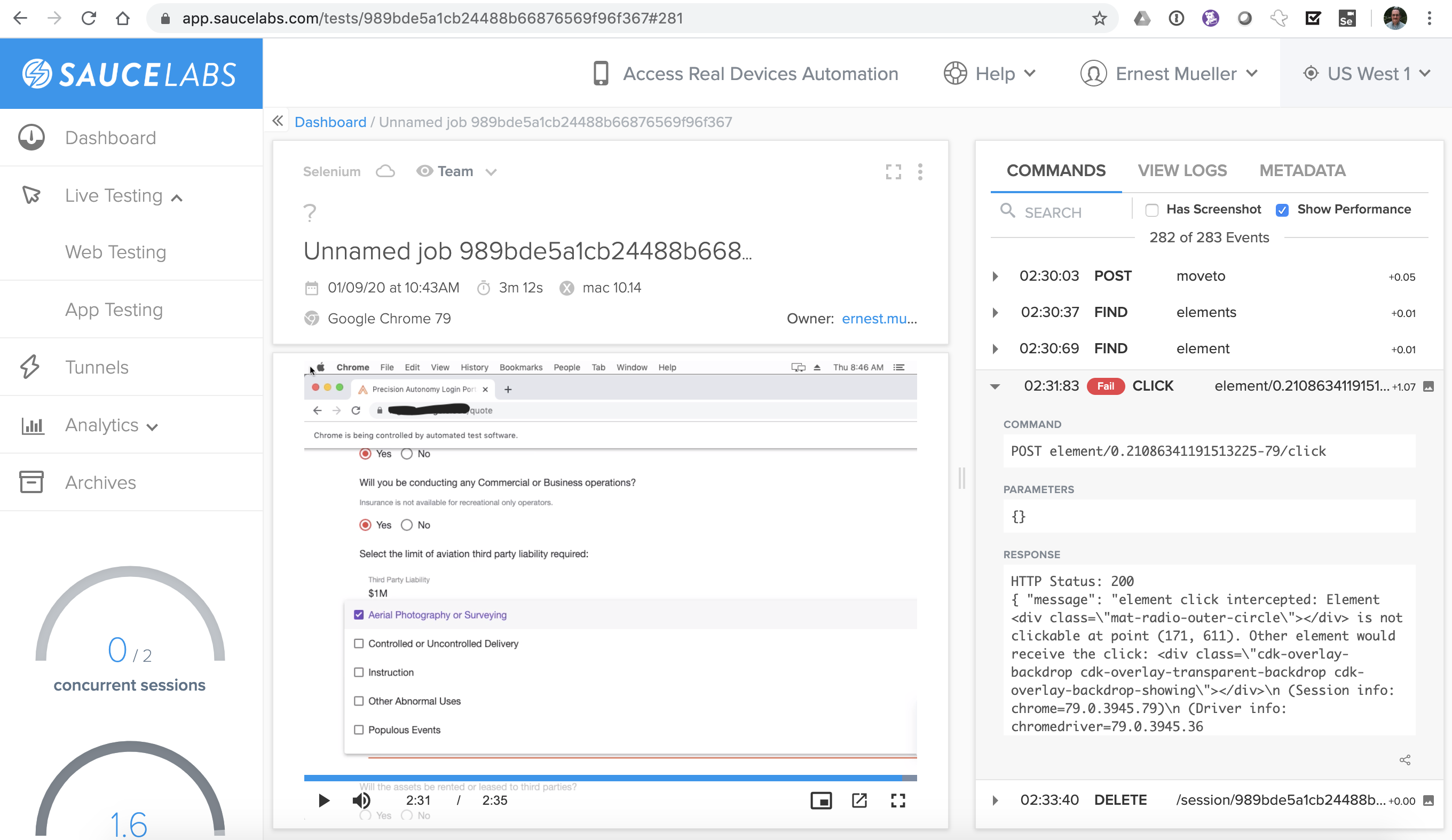Collapse sidebar with double-chevron icon
The width and height of the screenshot is (1452, 840).
(278, 121)
